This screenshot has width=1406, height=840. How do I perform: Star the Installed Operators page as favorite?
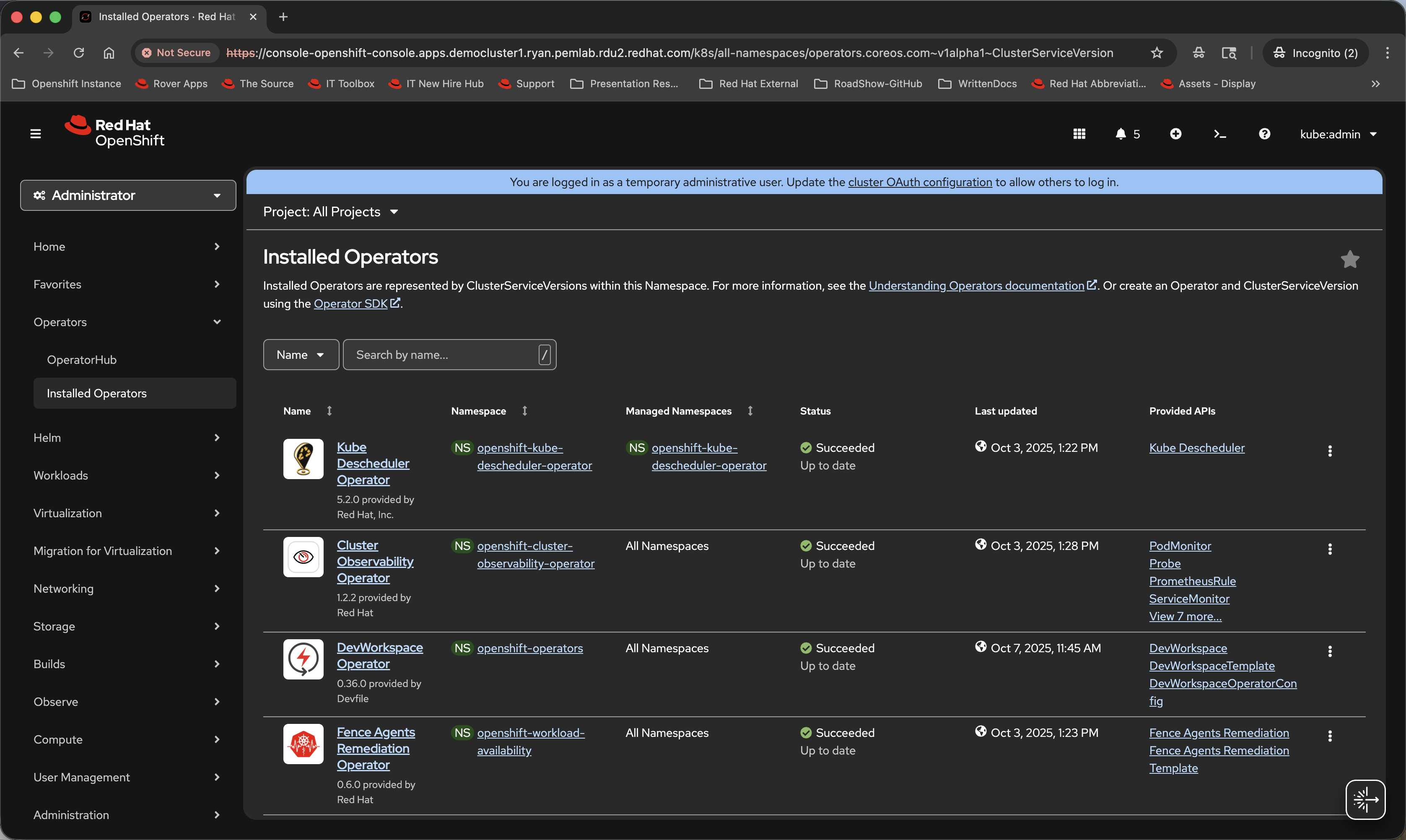pyautogui.click(x=1350, y=259)
